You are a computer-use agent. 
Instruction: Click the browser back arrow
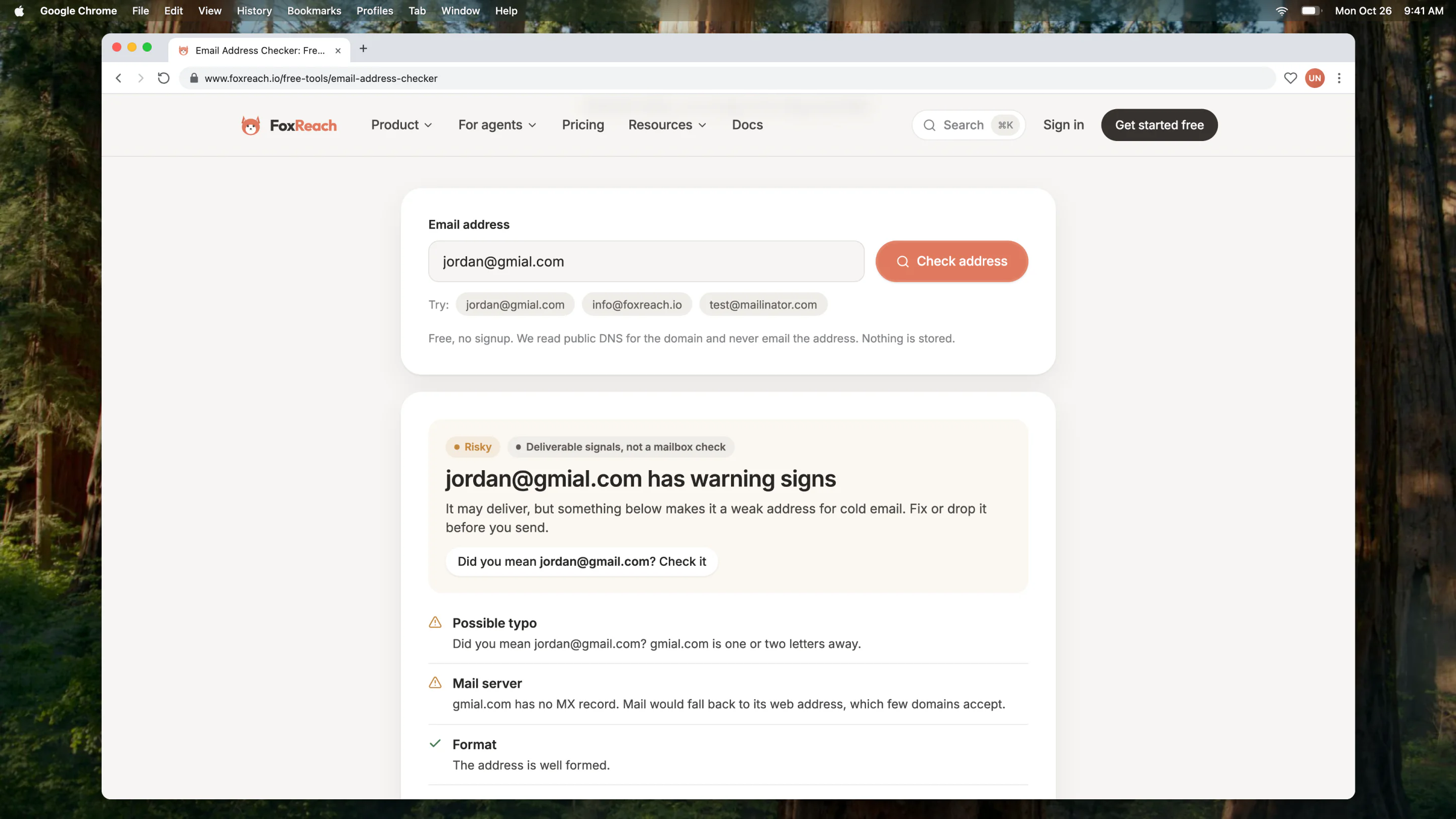119,78
